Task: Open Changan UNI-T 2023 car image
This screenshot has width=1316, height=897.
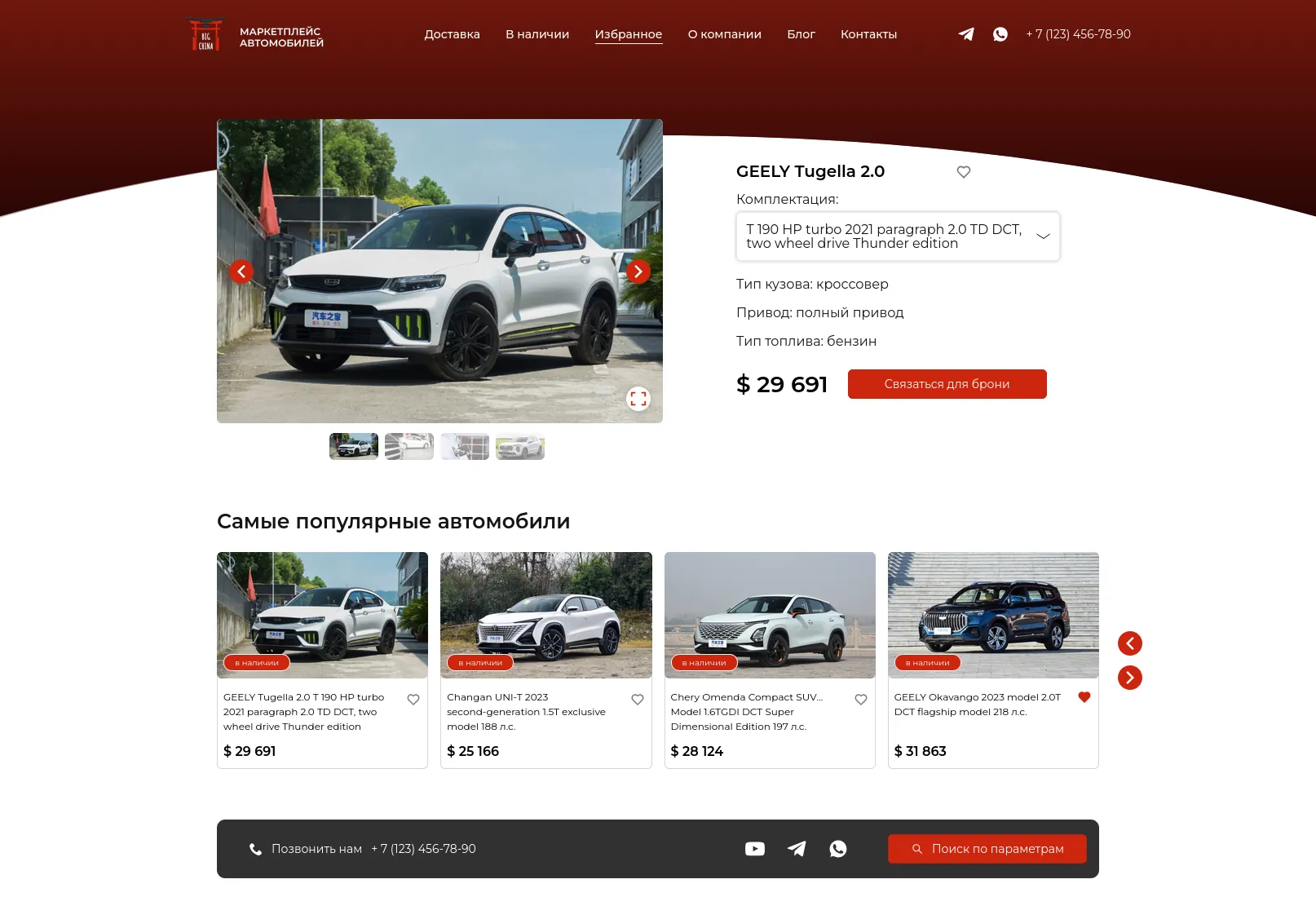Action: tap(546, 615)
